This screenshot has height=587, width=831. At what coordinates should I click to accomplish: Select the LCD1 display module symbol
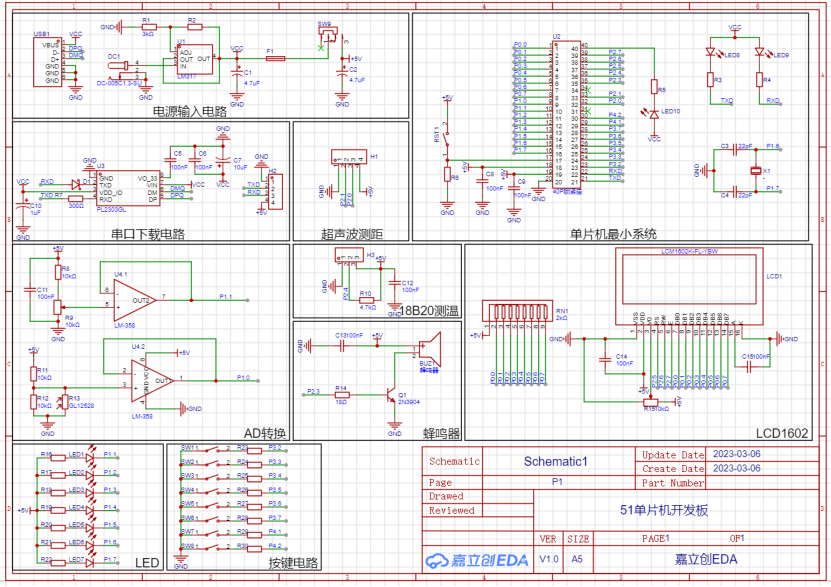coord(690,279)
